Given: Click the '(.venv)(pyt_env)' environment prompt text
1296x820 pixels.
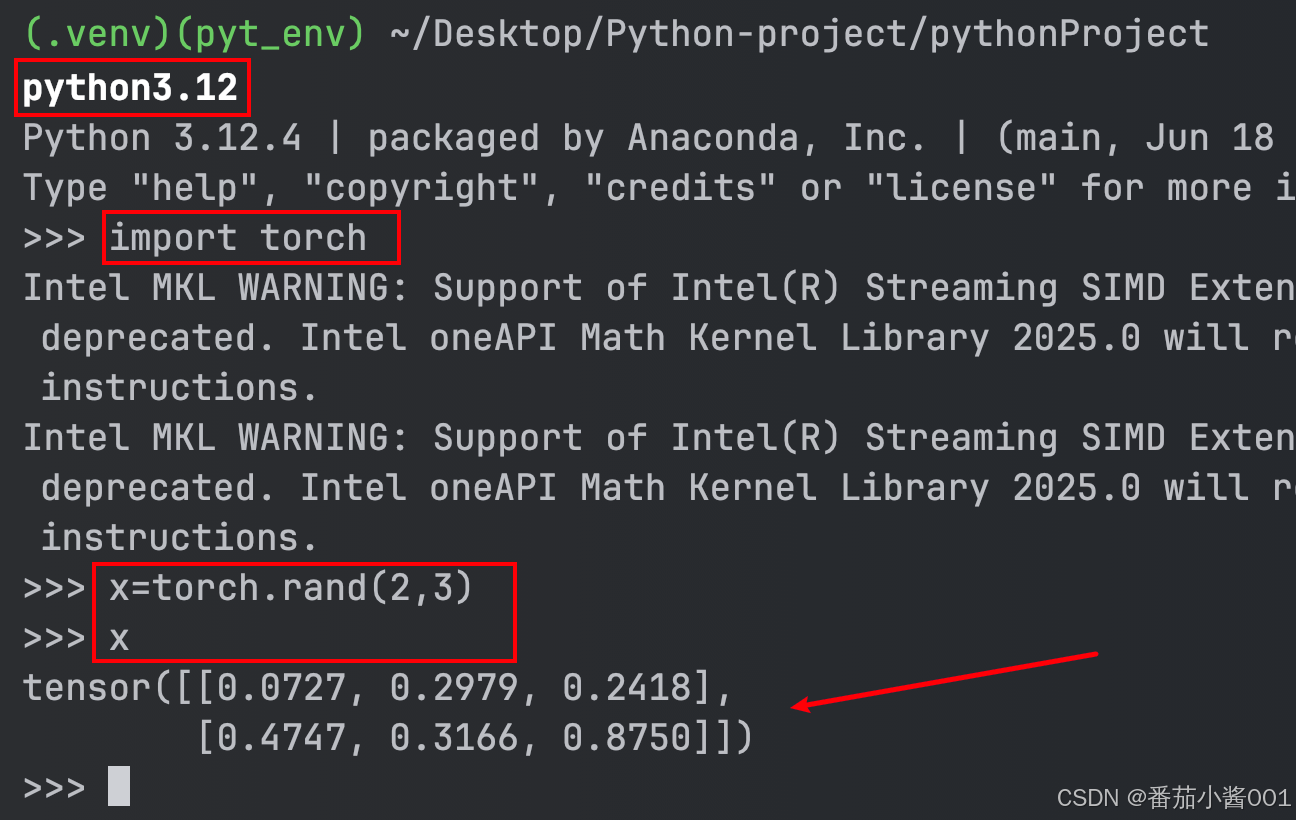Looking at the screenshot, I should pyautogui.click(x=193, y=35).
